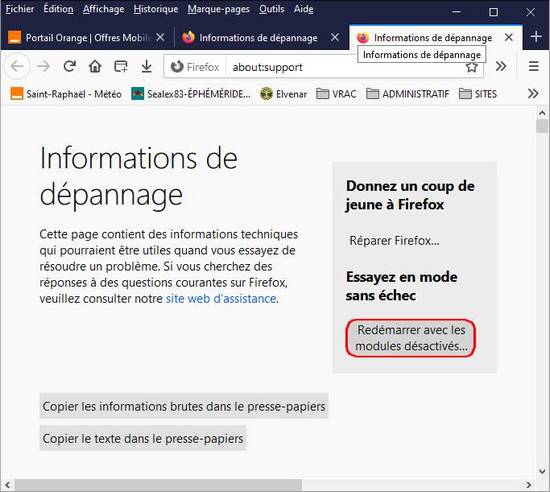Switch to the Portail Orange tab

coord(86,37)
